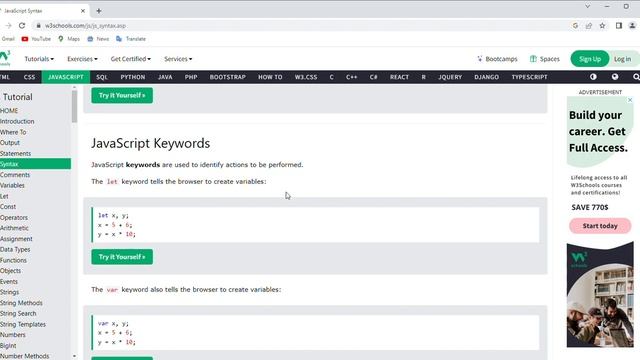Open the tab search chevron
The height and width of the screenshot is (360, 640).
[x=587, y=7]
